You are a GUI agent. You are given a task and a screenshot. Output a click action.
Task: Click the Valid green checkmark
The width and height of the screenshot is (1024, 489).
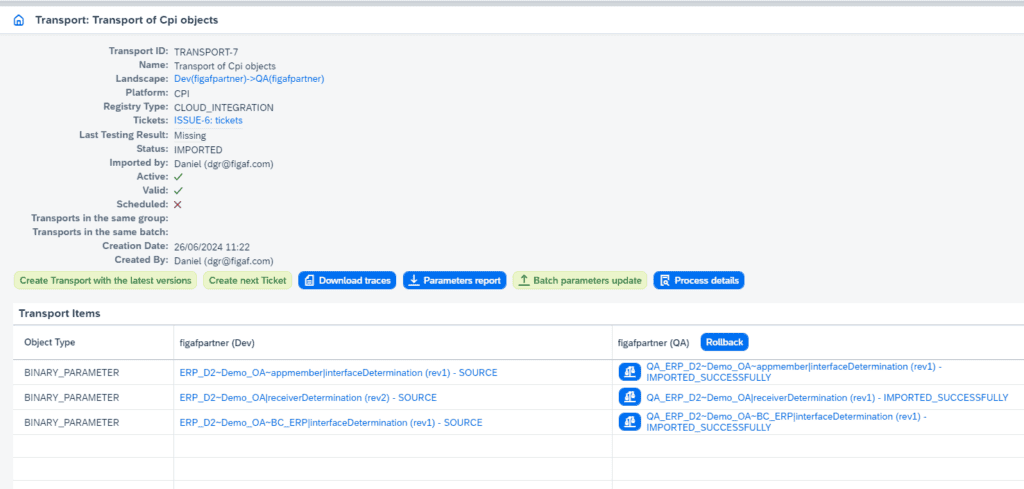click(178, 191)
